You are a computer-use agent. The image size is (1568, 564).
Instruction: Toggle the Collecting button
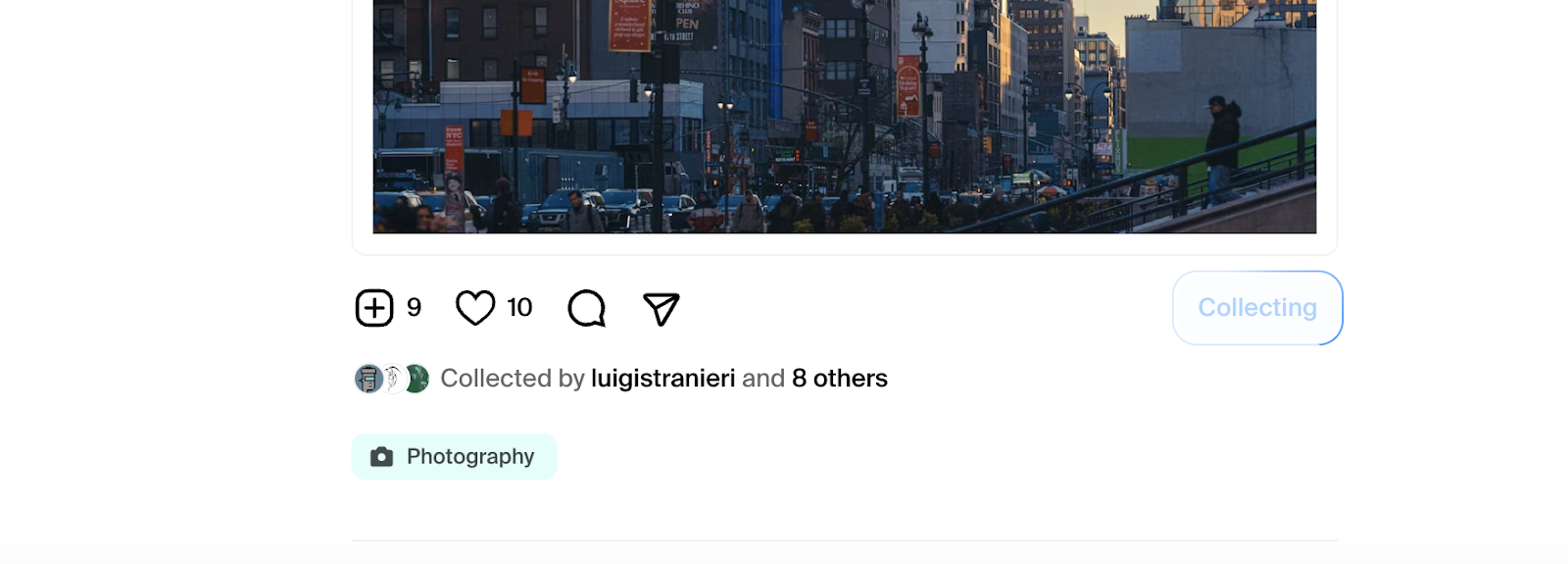click(1257, 308)
